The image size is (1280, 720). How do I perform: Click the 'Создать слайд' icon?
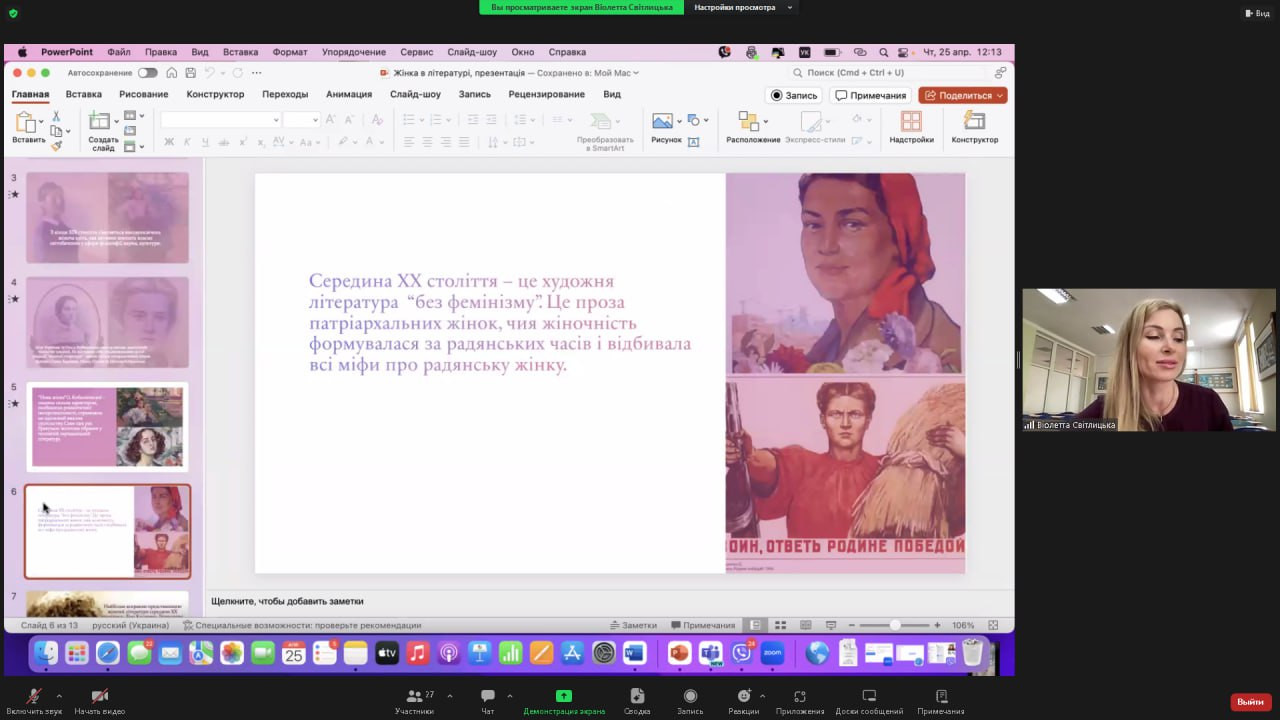[100, 122]
